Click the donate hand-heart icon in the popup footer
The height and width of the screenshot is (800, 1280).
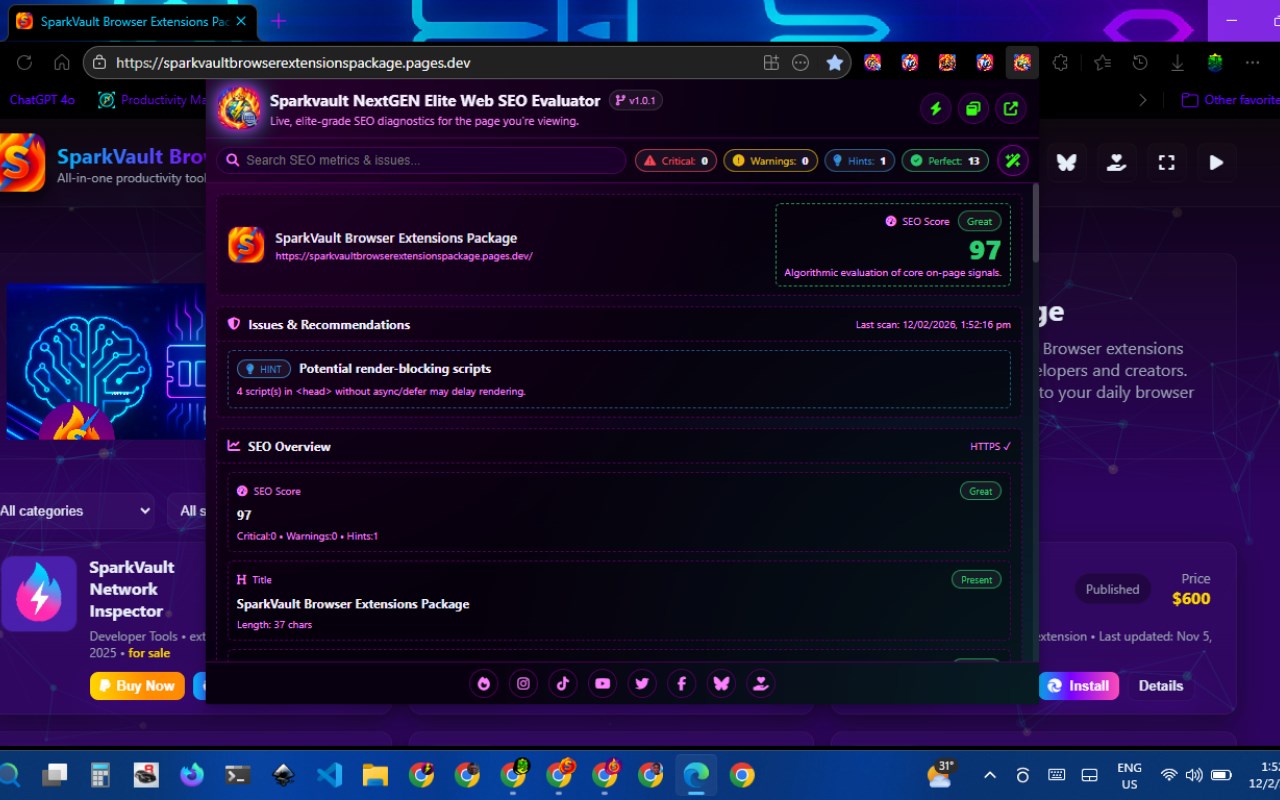tap(760, 683)
